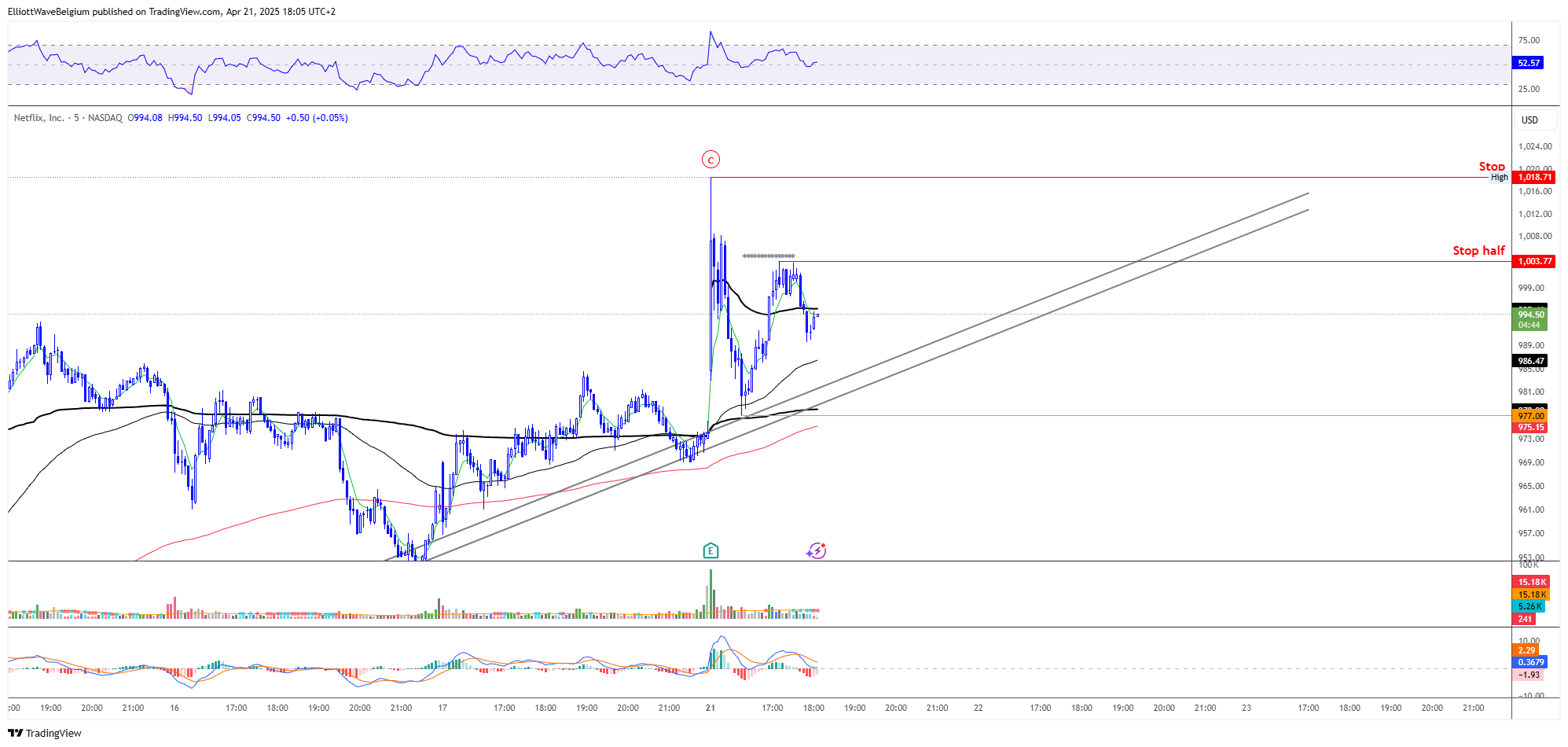Click the 986.47 black price tag

pyautogui.click(x=1530, y=361)
